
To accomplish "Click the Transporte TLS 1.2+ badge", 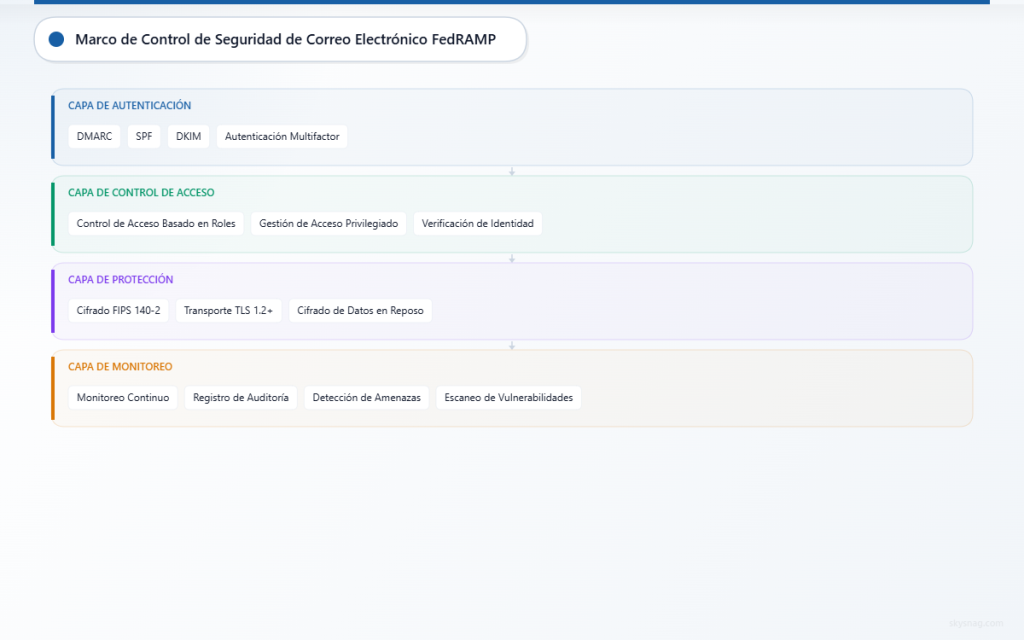I will click(x=228, y=310).
